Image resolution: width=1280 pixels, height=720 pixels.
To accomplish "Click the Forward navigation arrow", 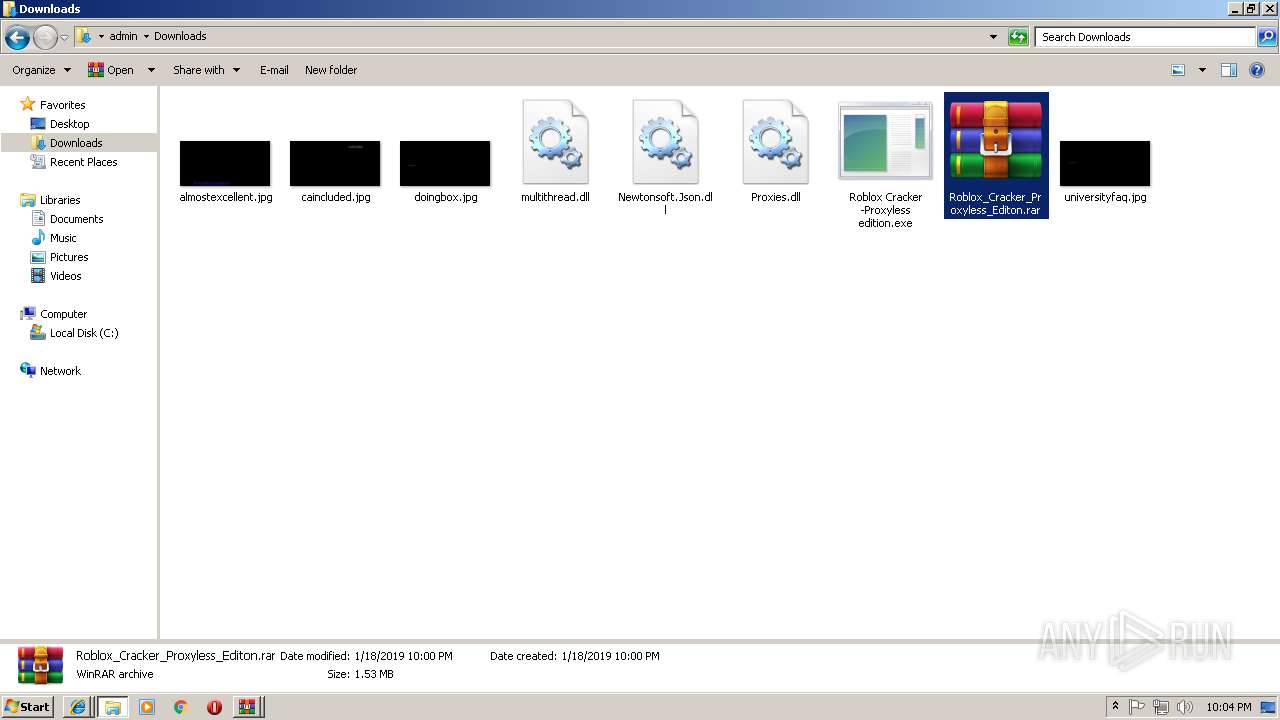I will pos(45,38).
